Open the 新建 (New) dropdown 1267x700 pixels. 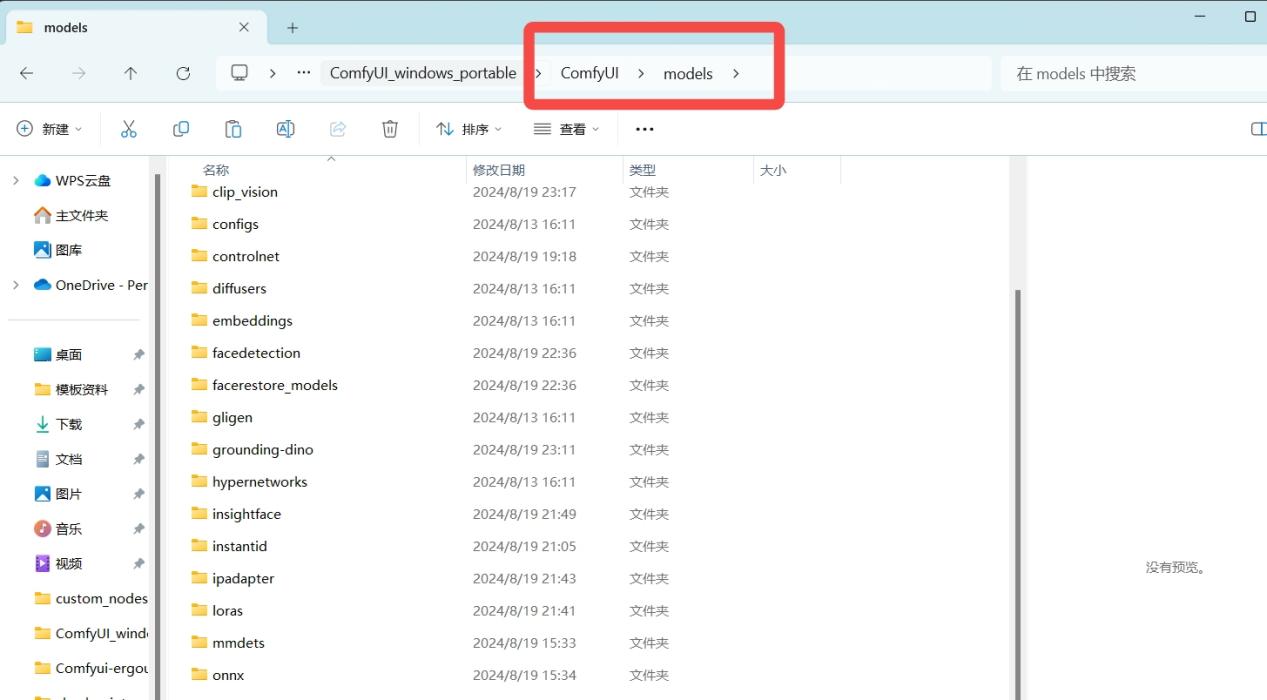50,129
